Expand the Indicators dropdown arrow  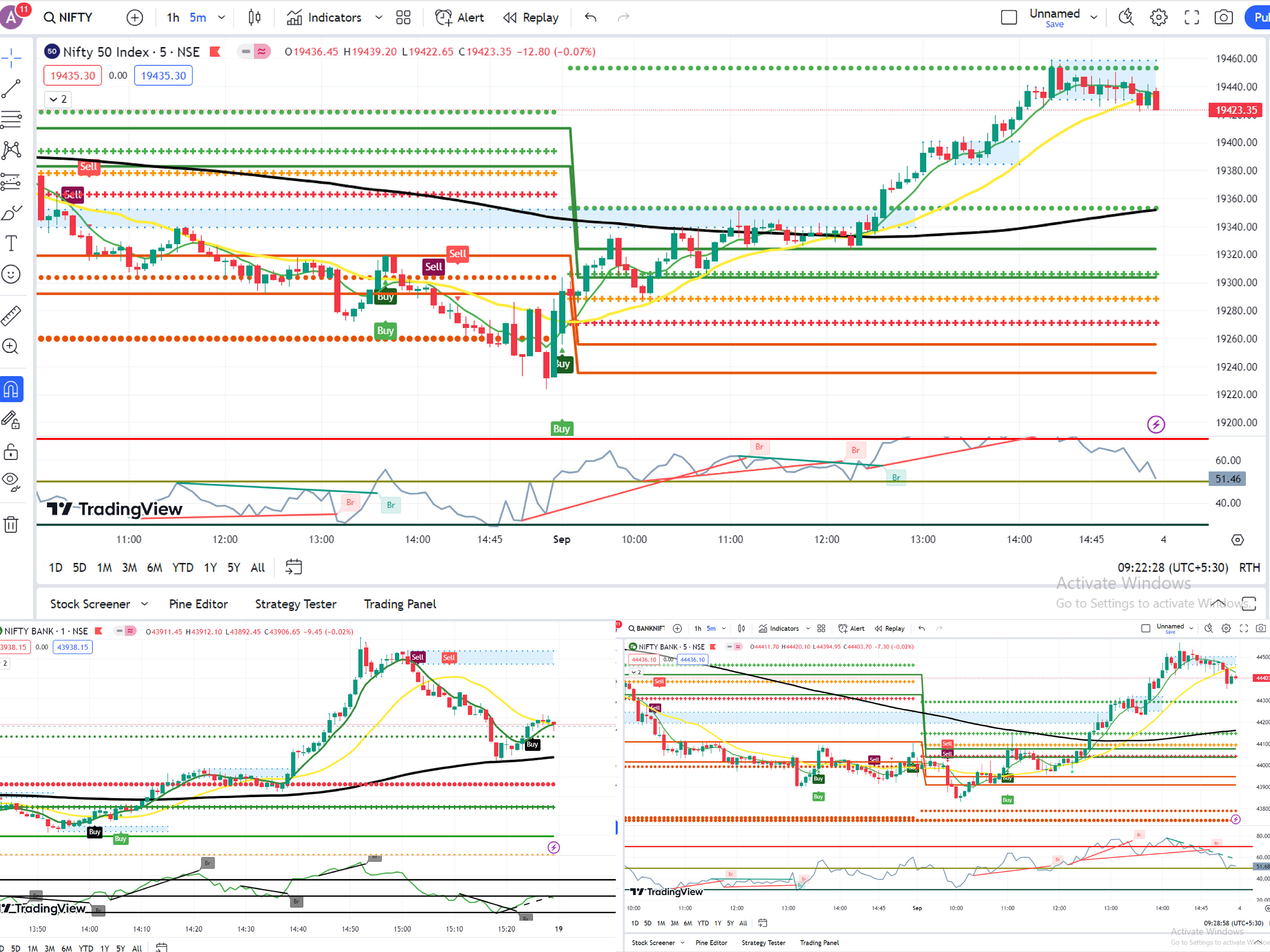coord(378,17)
